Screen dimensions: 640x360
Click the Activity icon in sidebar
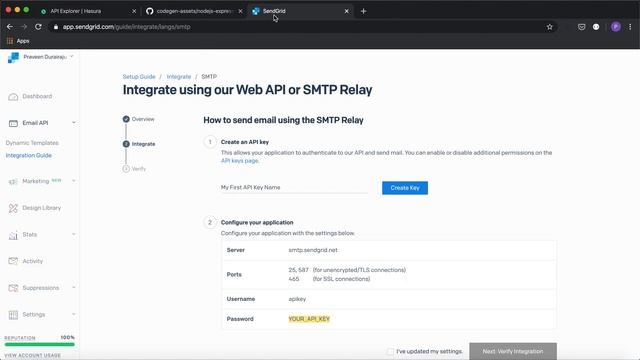13,261
